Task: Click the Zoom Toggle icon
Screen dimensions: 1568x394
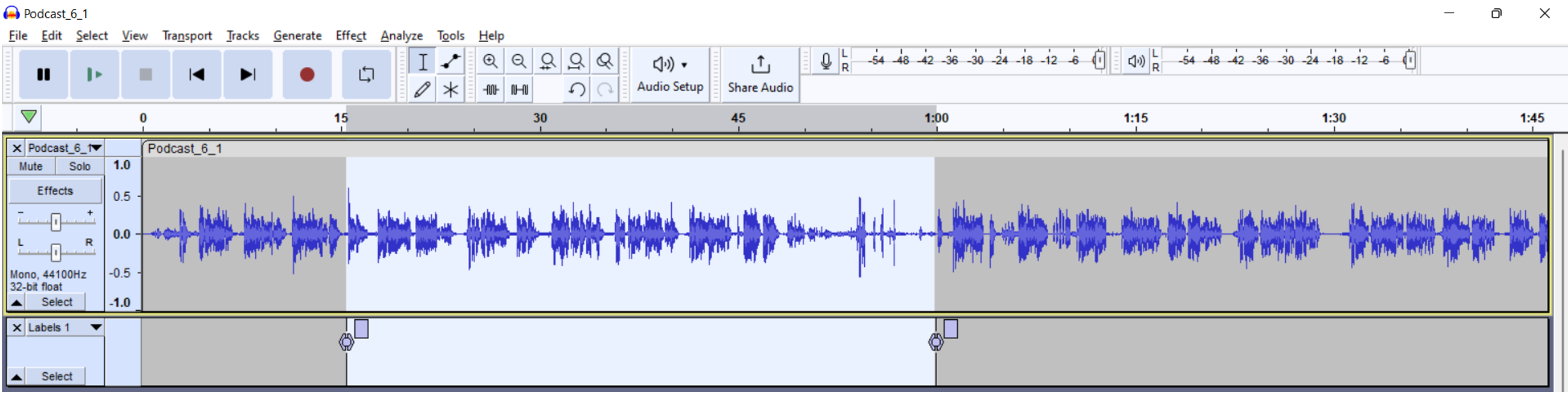Action: (605, 61)
